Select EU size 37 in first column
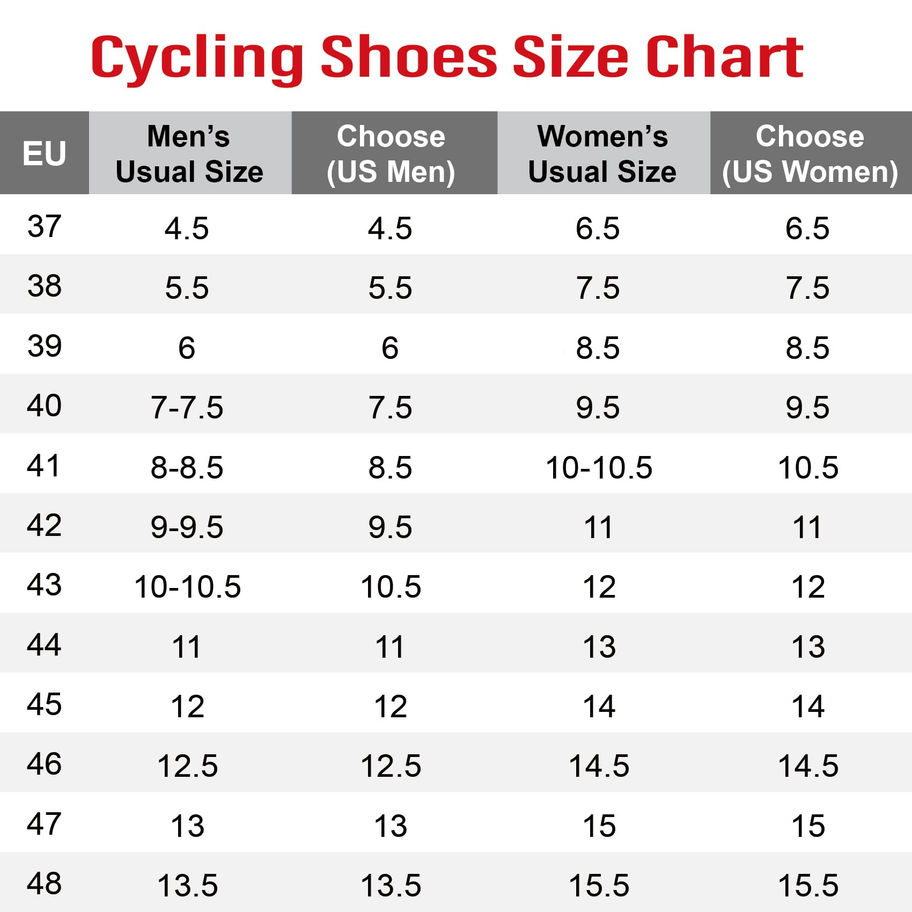The image size is (912, 912). 44,227
